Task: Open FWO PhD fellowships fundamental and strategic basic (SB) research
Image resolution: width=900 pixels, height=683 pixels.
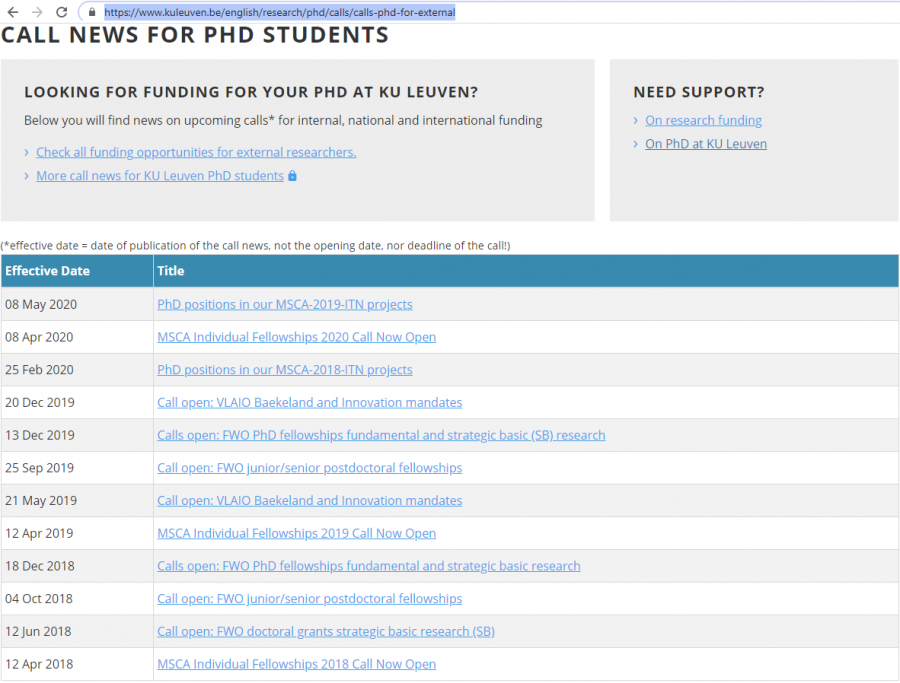Action: pos(381,435)
